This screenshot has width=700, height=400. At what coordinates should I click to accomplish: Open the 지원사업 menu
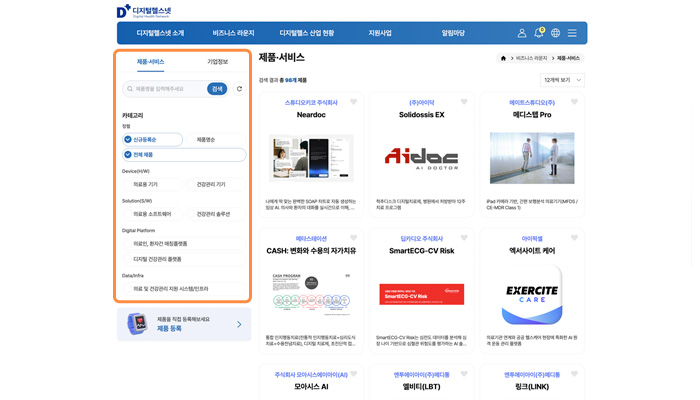380,33
